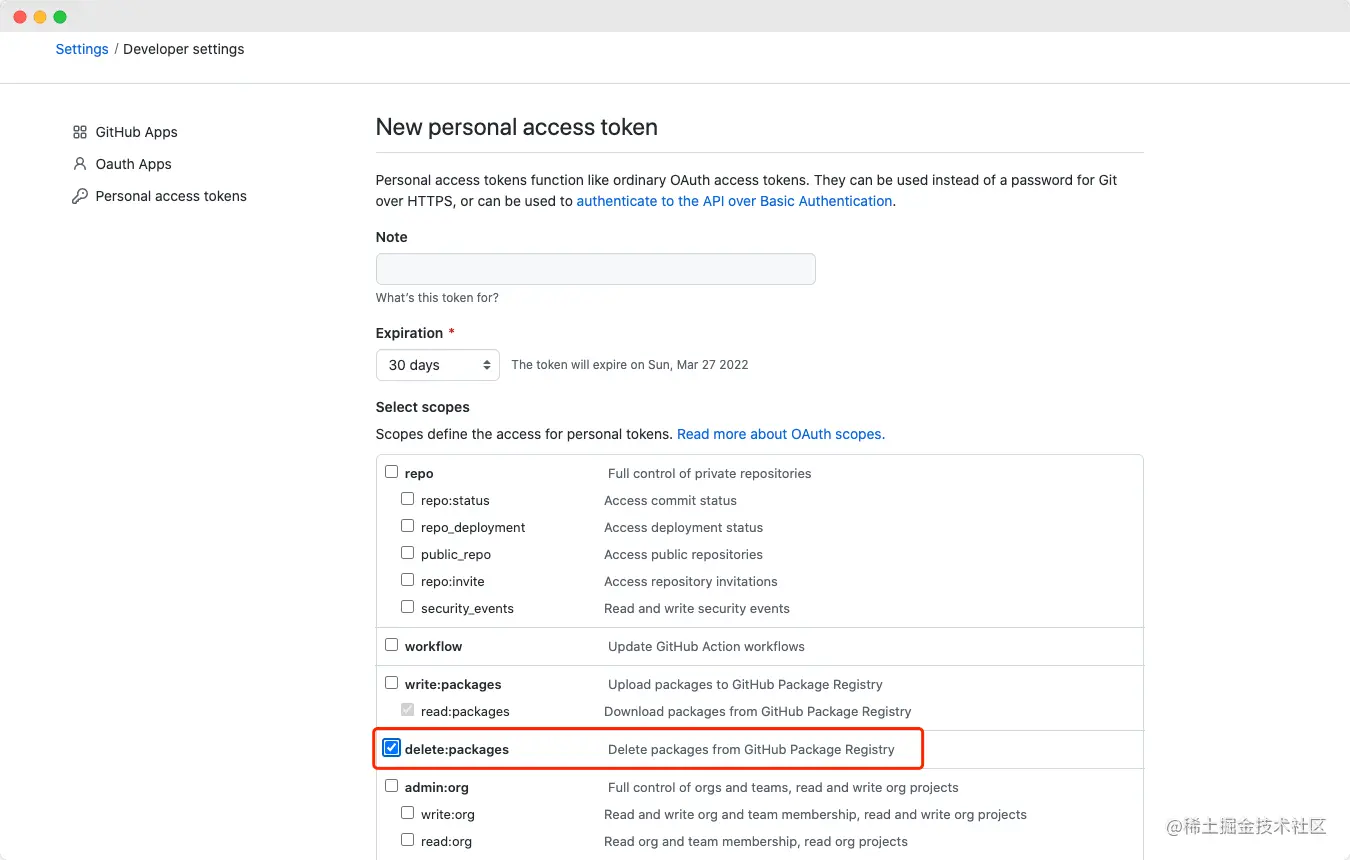Check the security_events checkbox
Viewport: 1350px width, 860px height.
(408, 607)
